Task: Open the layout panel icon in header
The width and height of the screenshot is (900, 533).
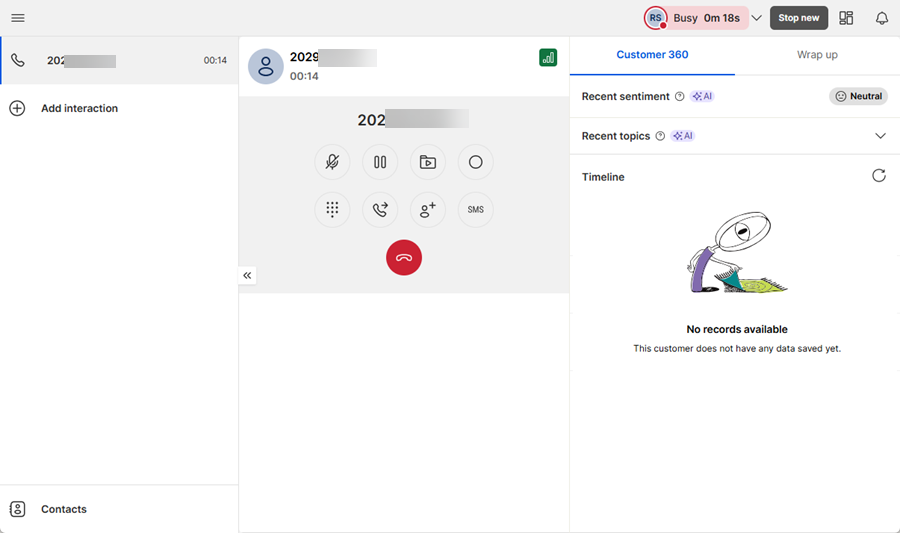Action: (846, 18)
